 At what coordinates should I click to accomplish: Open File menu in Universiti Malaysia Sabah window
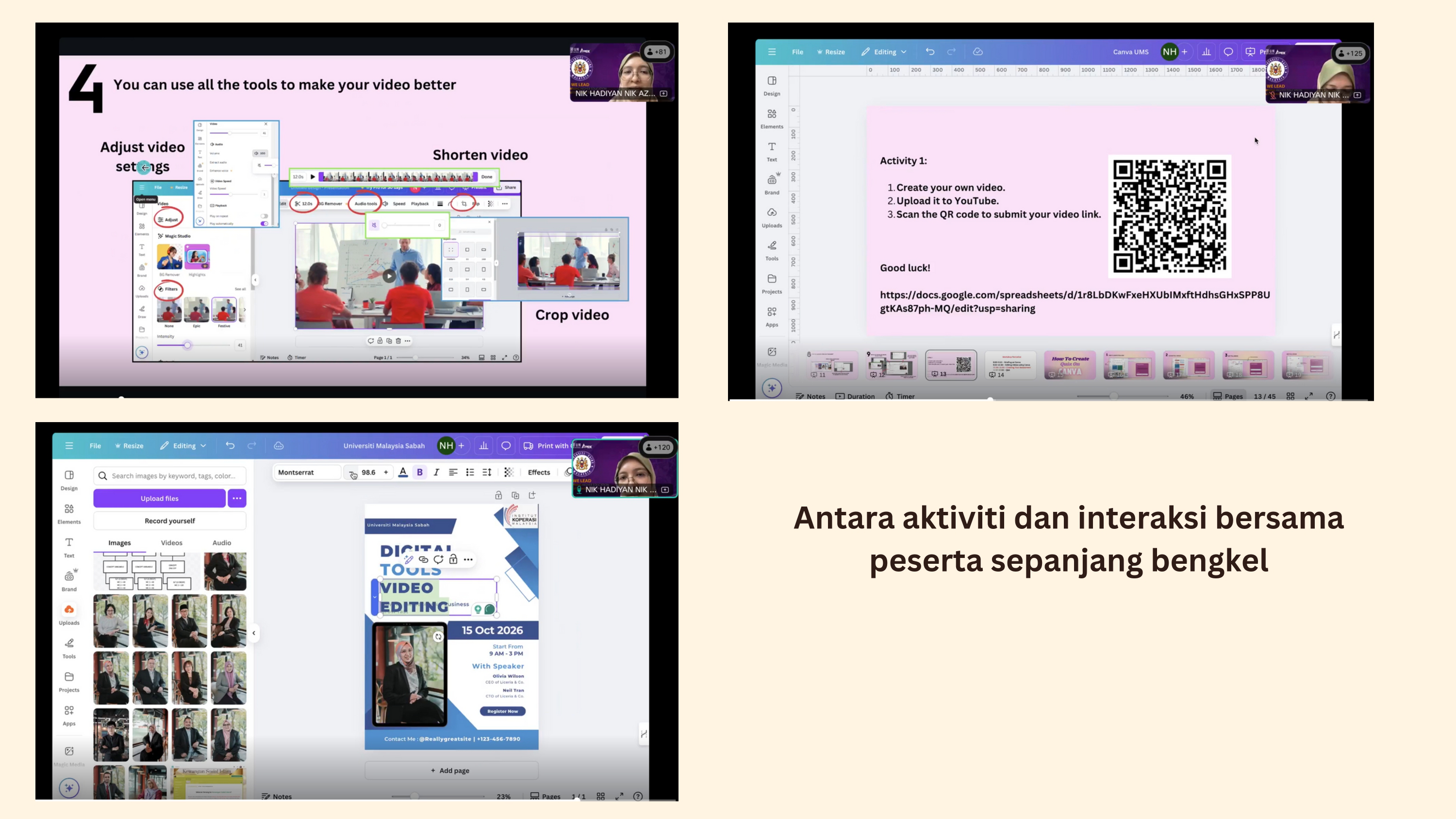pos(95,445)
